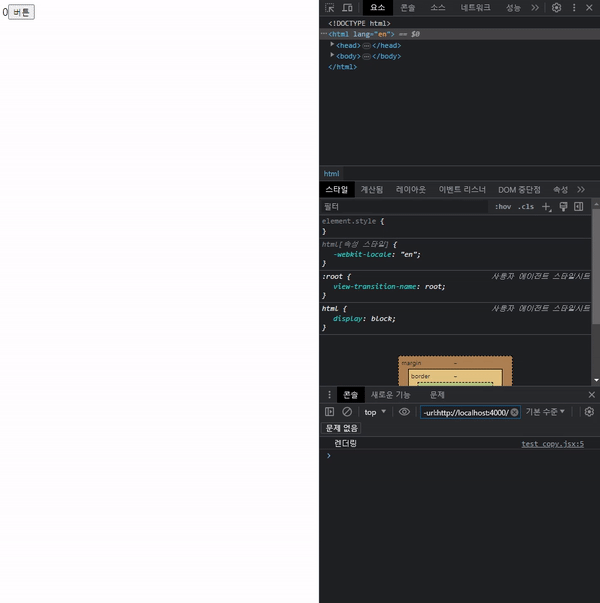Viewport: 600px width, 603px height.
Task: Toggle the .cls class editor
Action: point(526,207)
